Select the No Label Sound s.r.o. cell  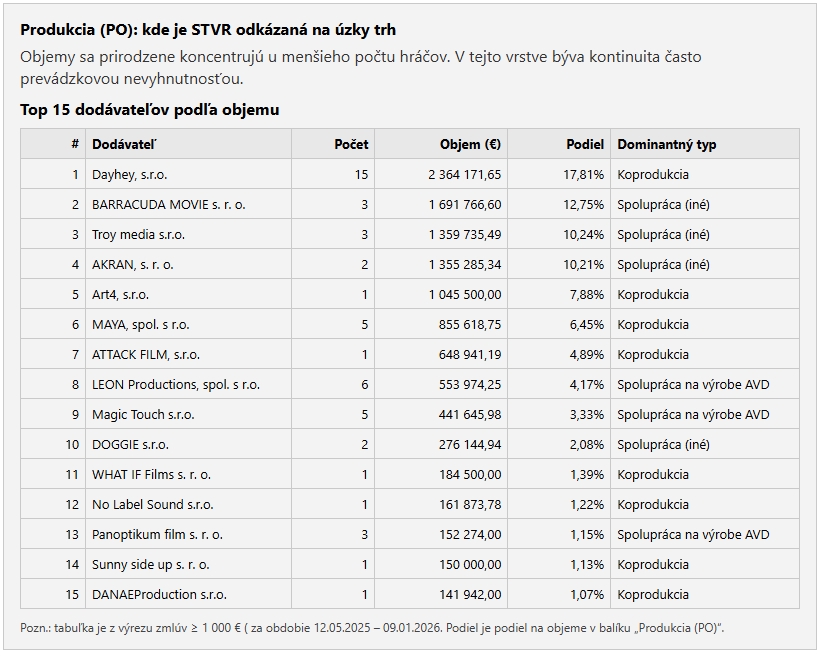[x=152, y=504]
